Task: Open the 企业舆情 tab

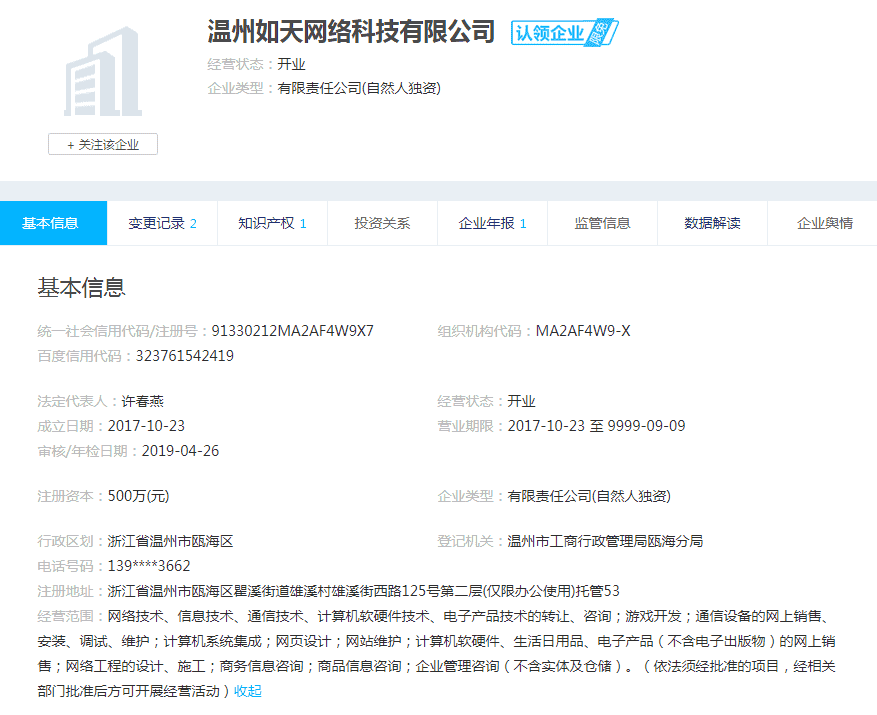Action: tap(824, 223)
